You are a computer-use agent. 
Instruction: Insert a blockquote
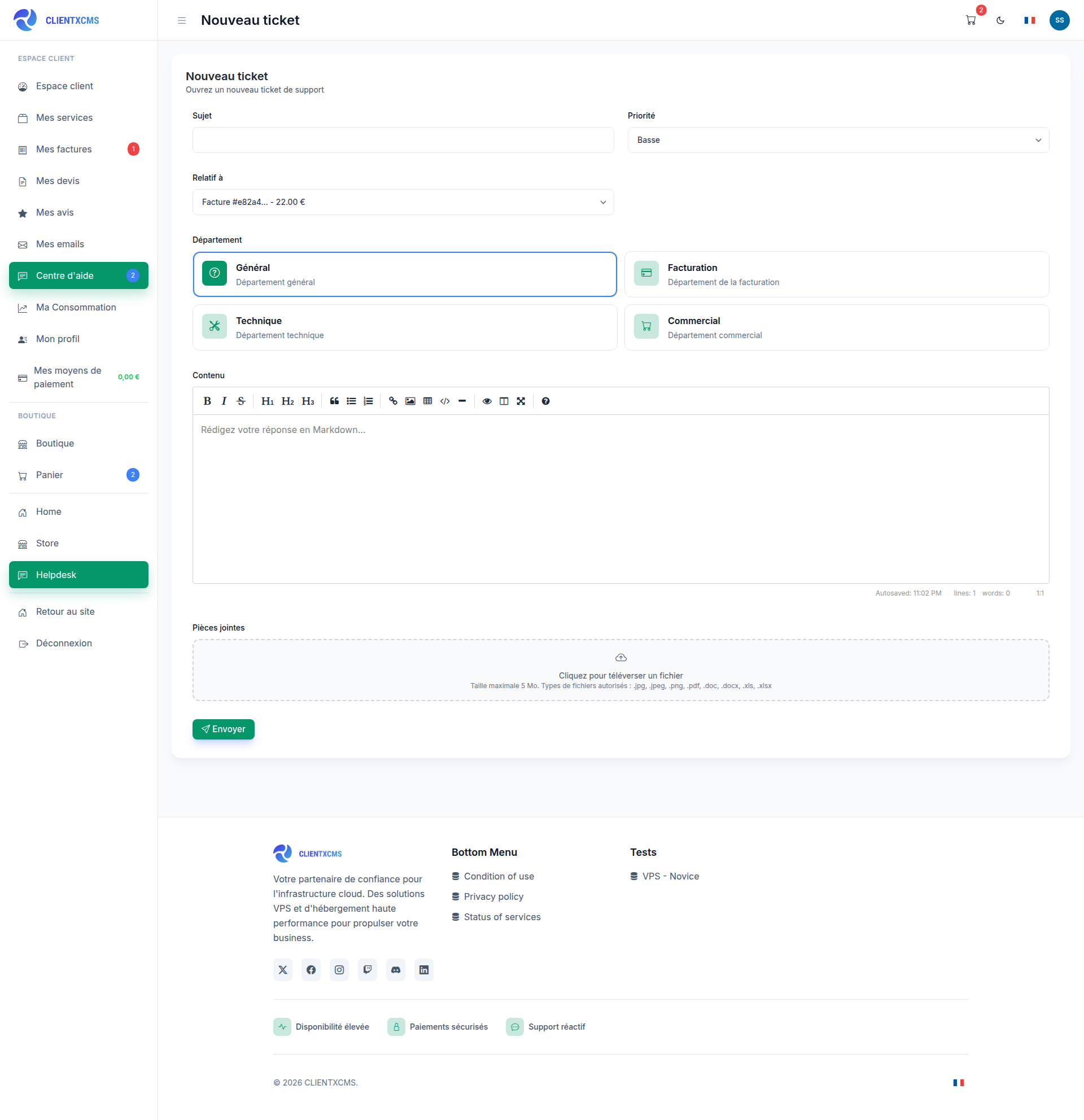tap(334, 401)
